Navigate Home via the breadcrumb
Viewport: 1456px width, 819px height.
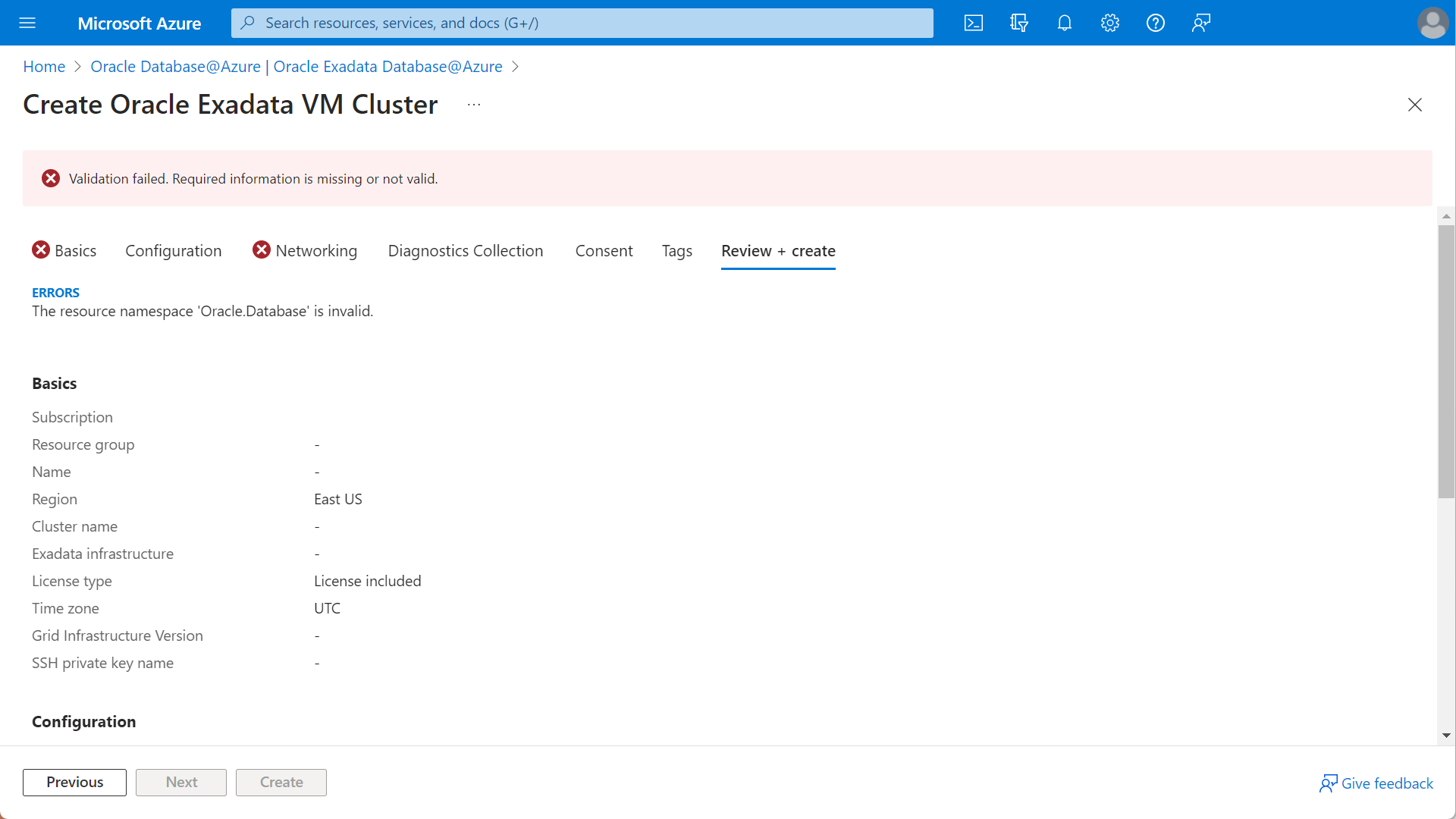(x=43, y=67)
